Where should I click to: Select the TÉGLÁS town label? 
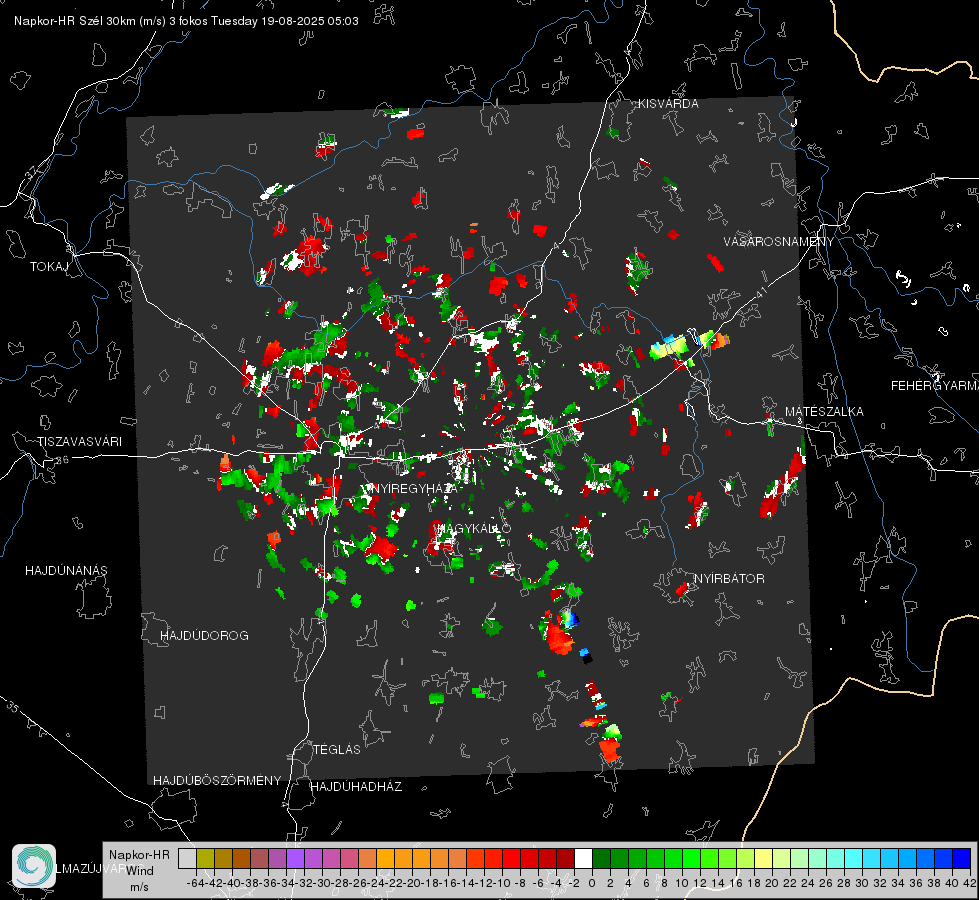[x=337, y=750]
